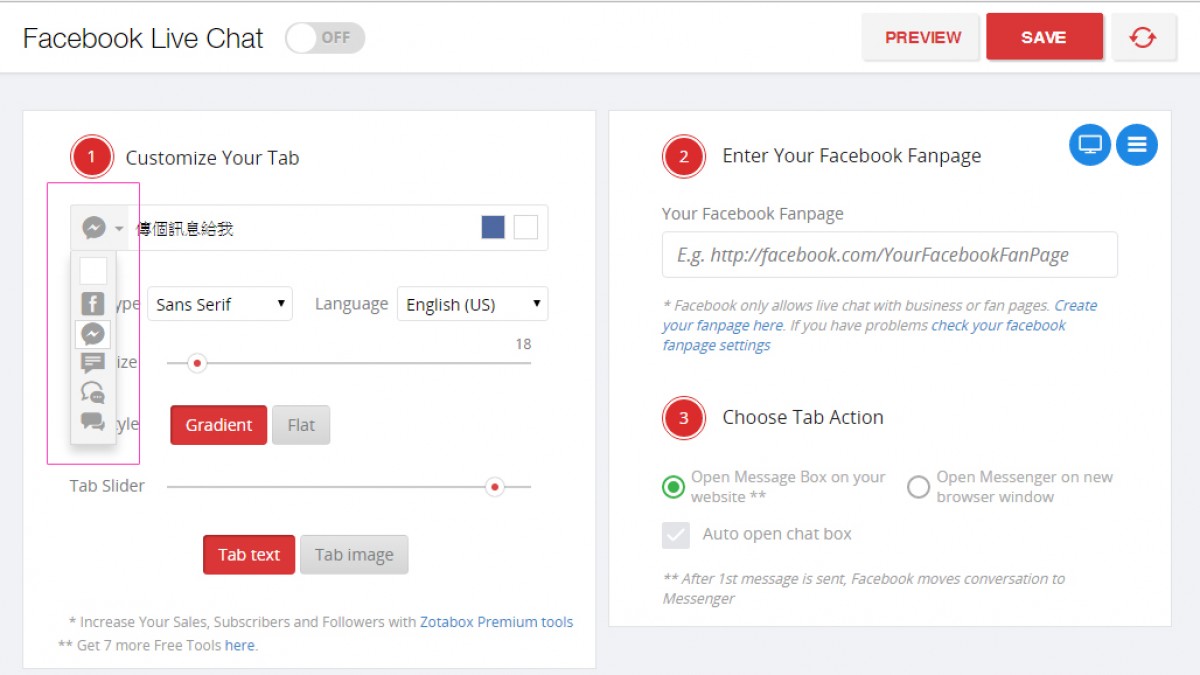The height and width of the screenshot is (675, 1200).
Task: Toggle the 'Auto open chat box' checkbox
Action: (x=676, y=534)
